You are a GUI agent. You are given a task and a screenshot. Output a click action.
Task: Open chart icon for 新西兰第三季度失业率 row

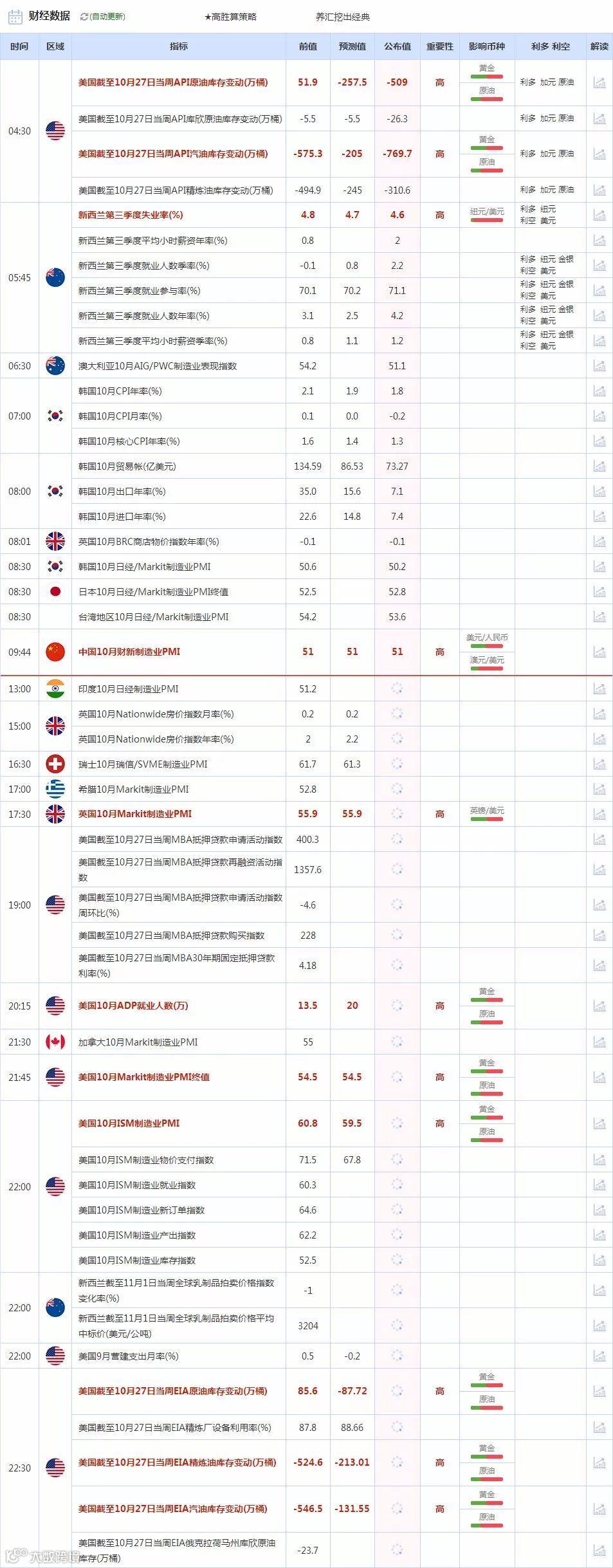click(x=599, y=215)
